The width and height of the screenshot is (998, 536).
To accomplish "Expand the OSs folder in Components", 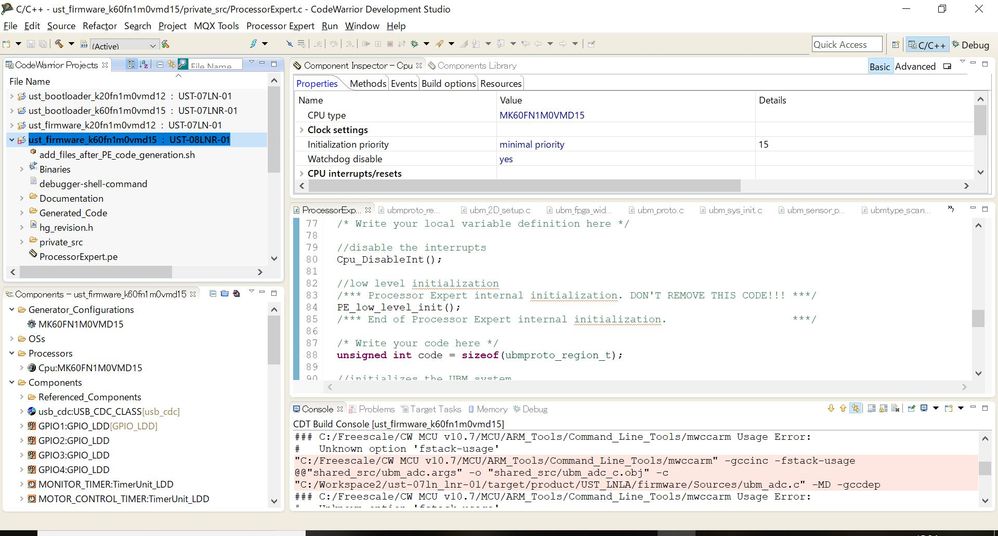I will (x=12, y=339).
